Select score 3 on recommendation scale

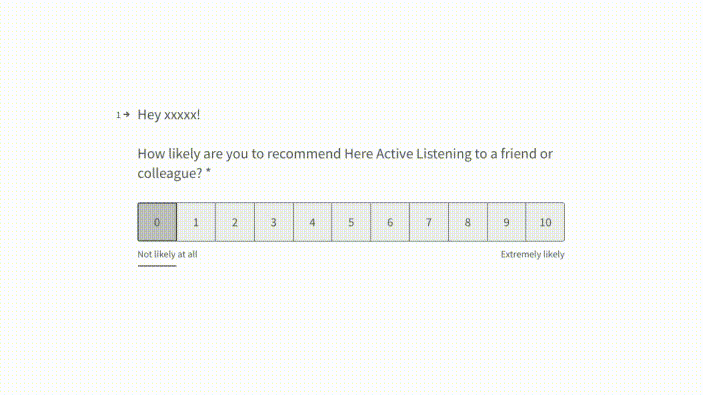point(274,222)
